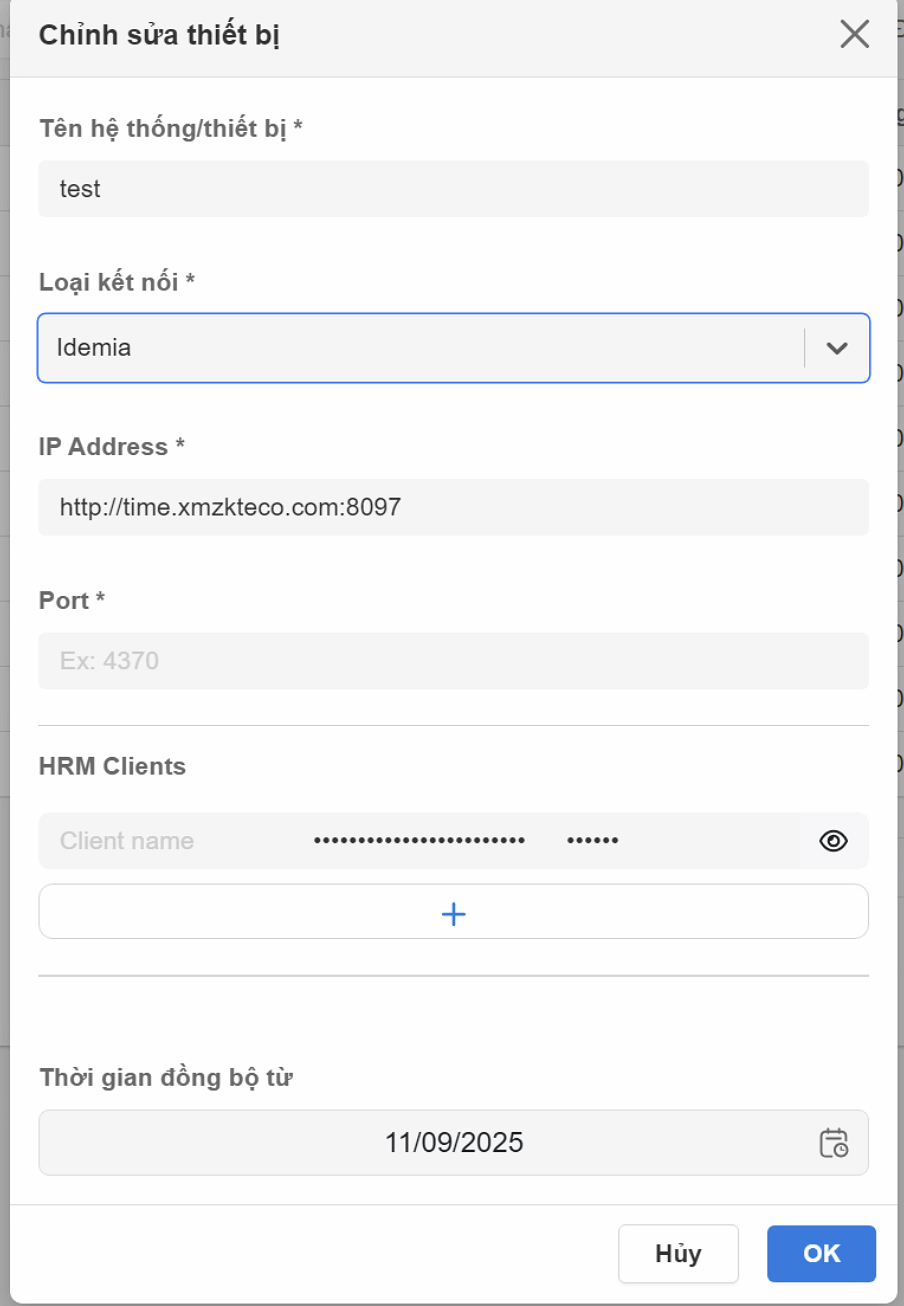Click the Loại kết nối label
This screenshot has width=904, height=1306.
pos(116,282)
